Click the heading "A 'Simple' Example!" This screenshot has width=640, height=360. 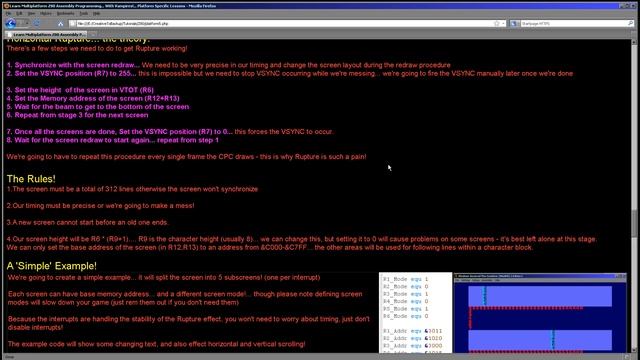click(x=51, y=266)
